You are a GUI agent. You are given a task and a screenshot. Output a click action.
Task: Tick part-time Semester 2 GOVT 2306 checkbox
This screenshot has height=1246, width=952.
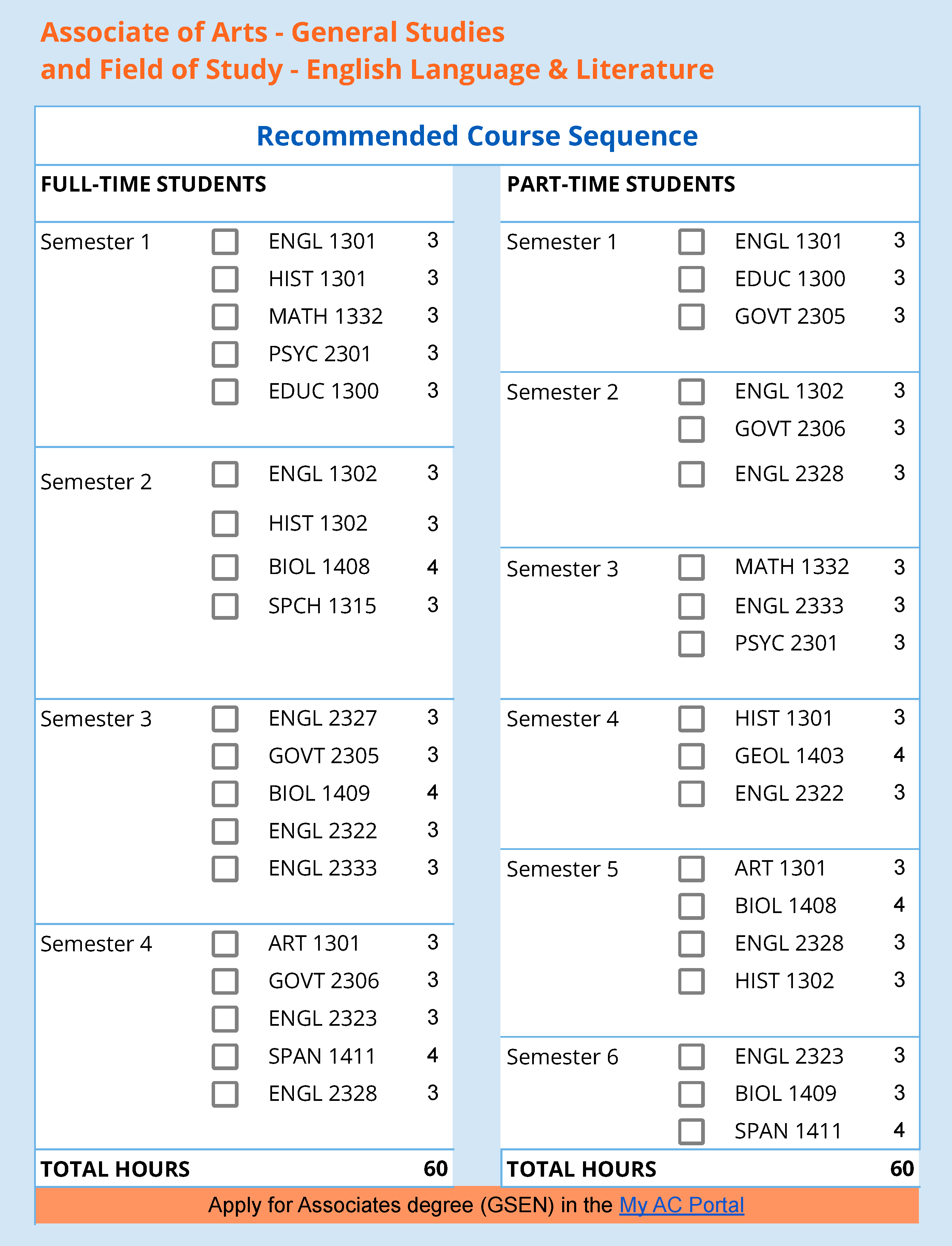pos(691,429)
